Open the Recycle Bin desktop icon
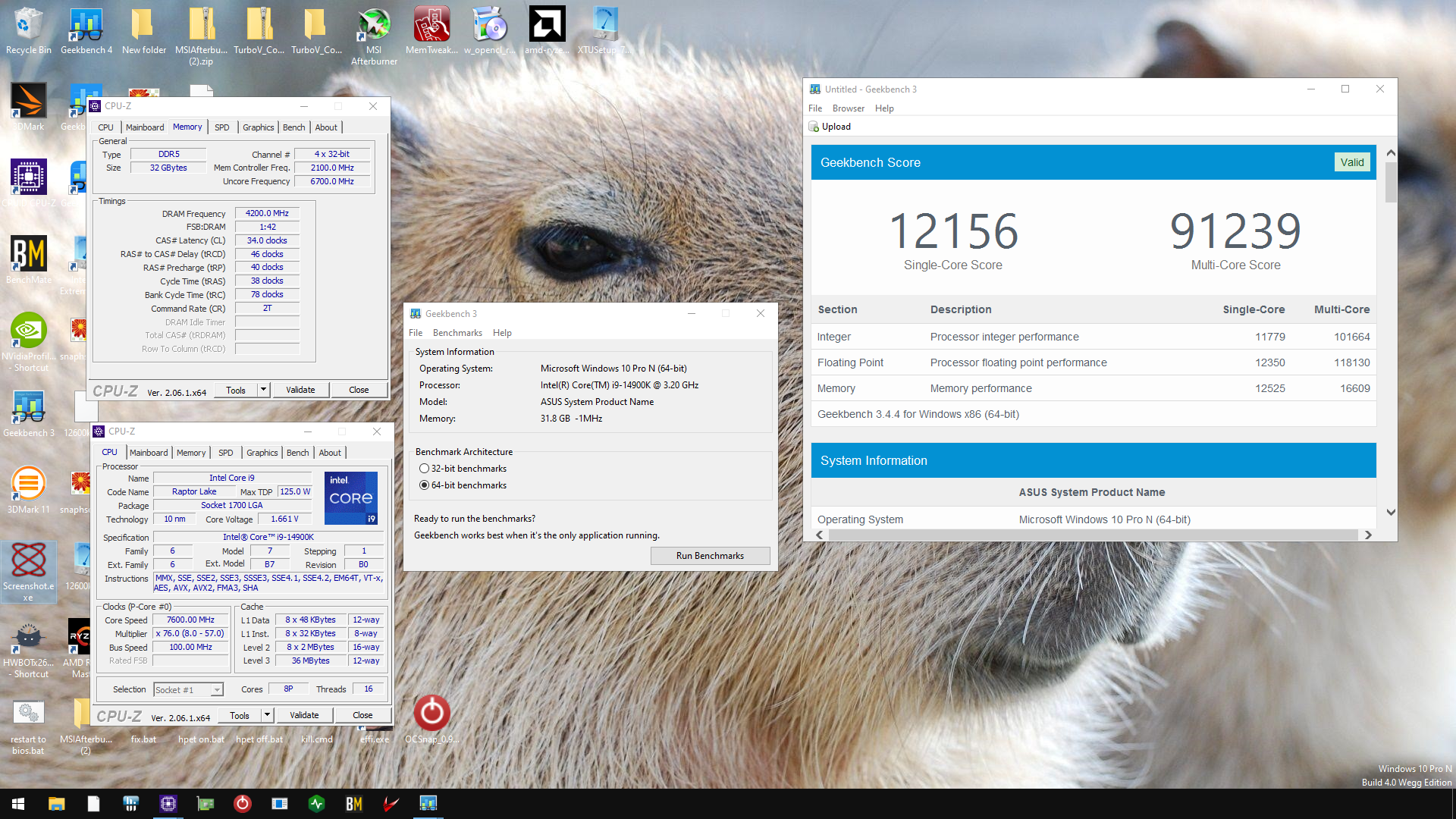 pos(28,30)
